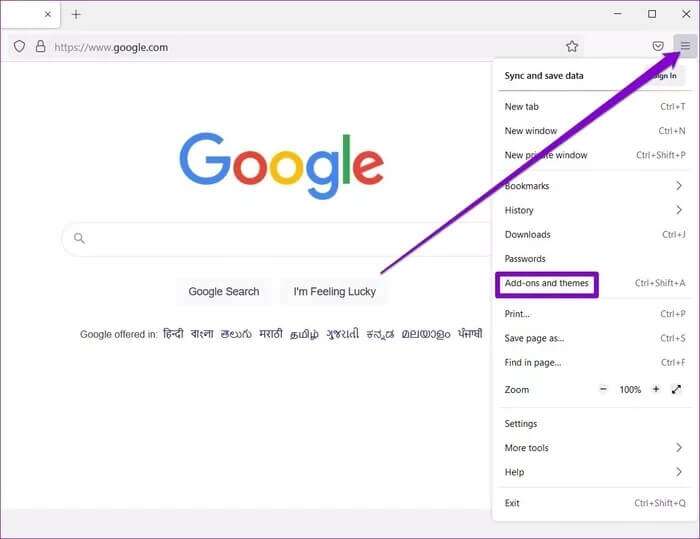Screen dimensions: 700x539
Task: Switch Google to मराठी language
Action: point(271,334)
